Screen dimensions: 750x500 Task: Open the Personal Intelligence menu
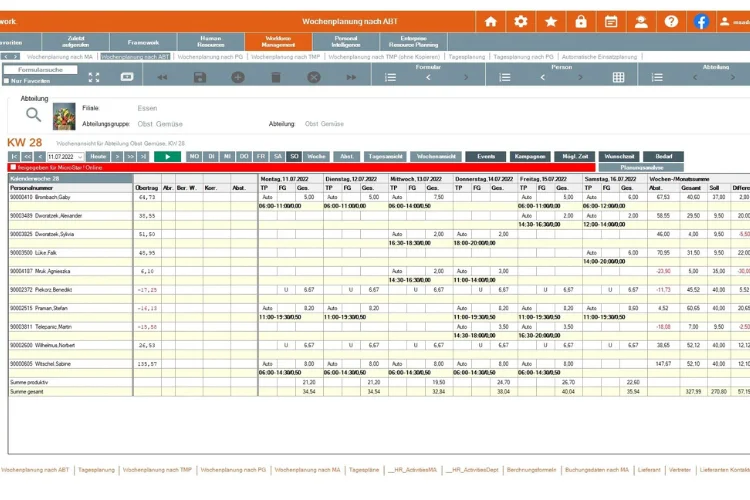tap(346, 42)
